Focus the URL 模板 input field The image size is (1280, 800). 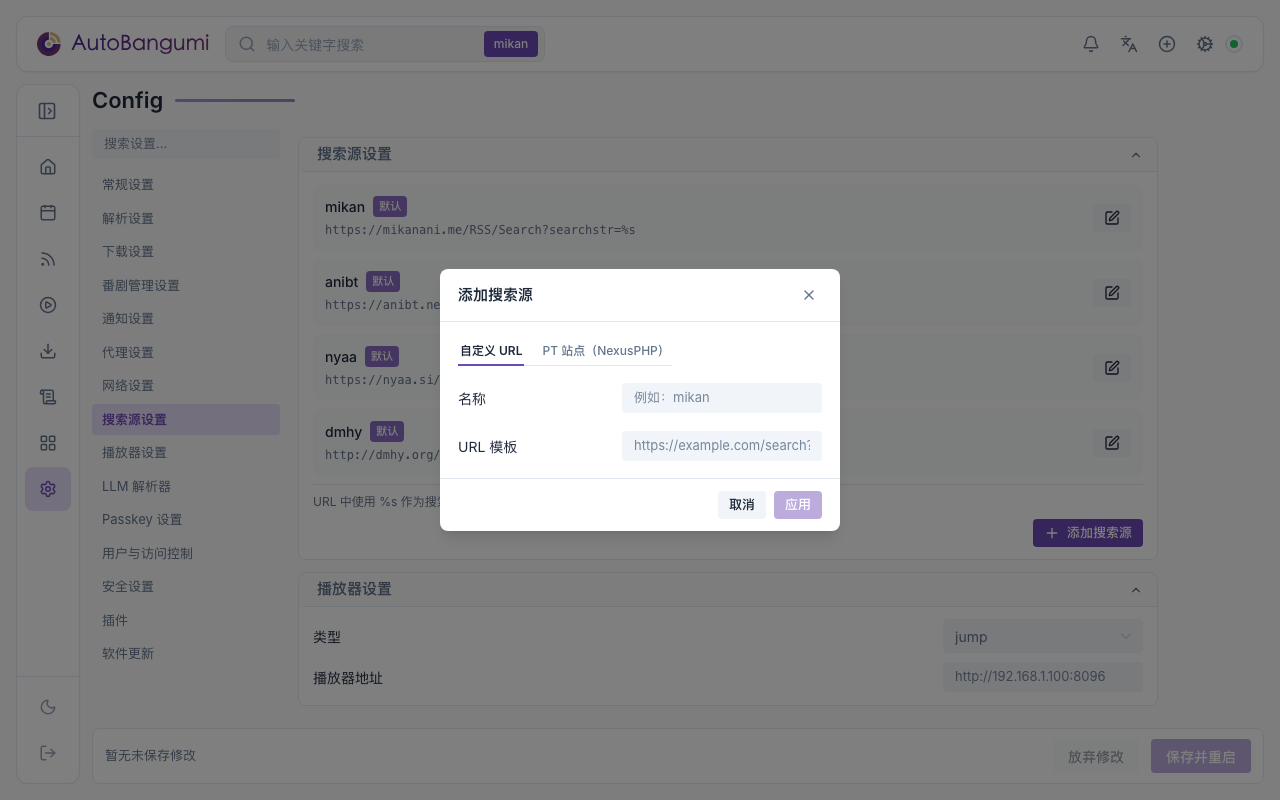pos(722,446)
